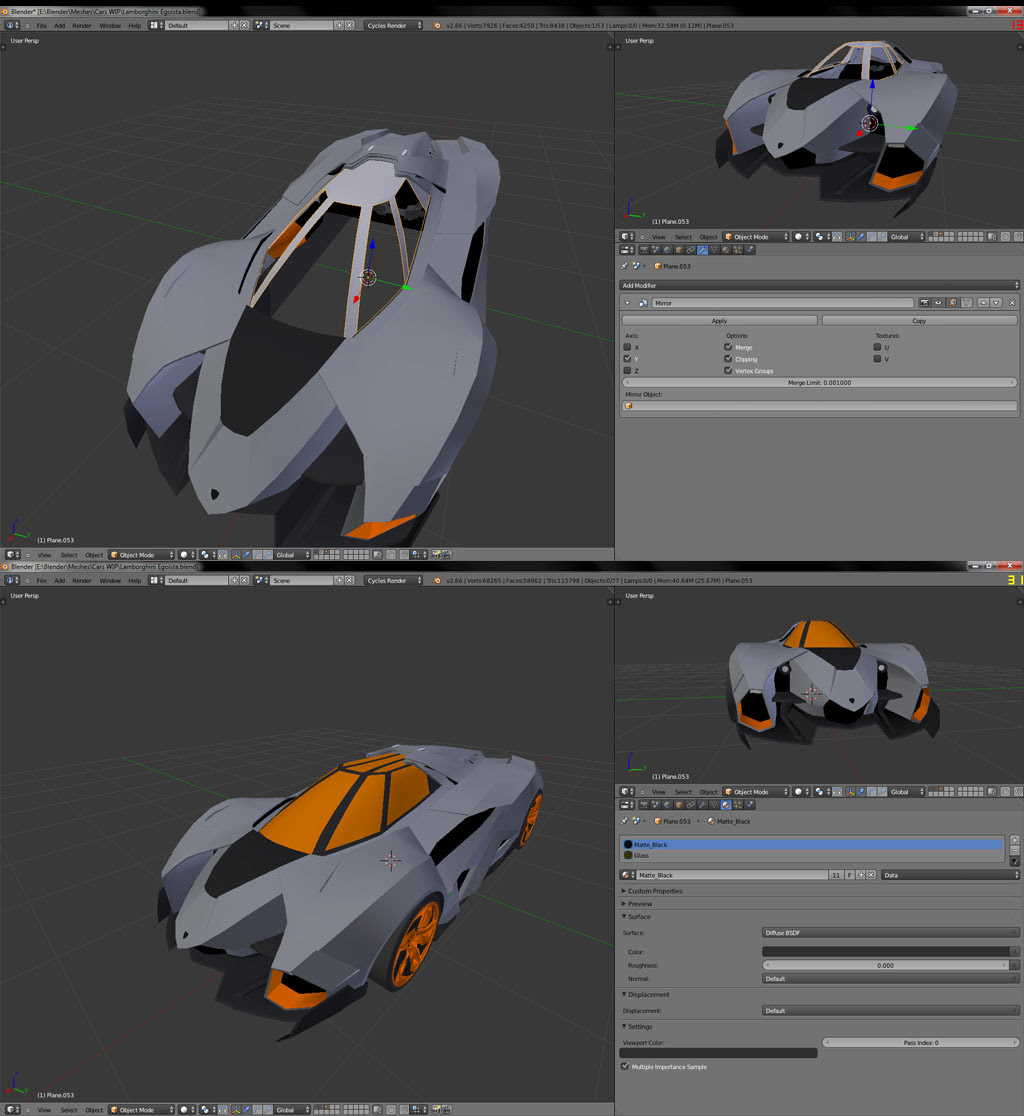
Task: Open Global orientation dropdown in bottom-left viewport
Action: click(292, 1110)
